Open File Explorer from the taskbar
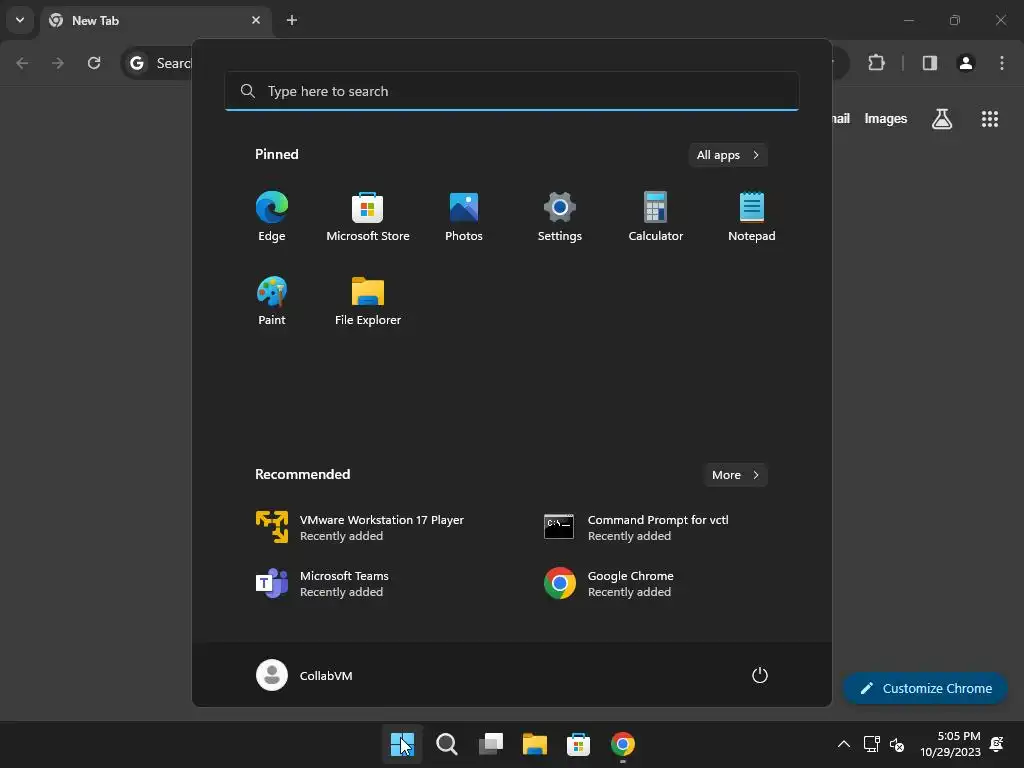 (x=534, y=744)
